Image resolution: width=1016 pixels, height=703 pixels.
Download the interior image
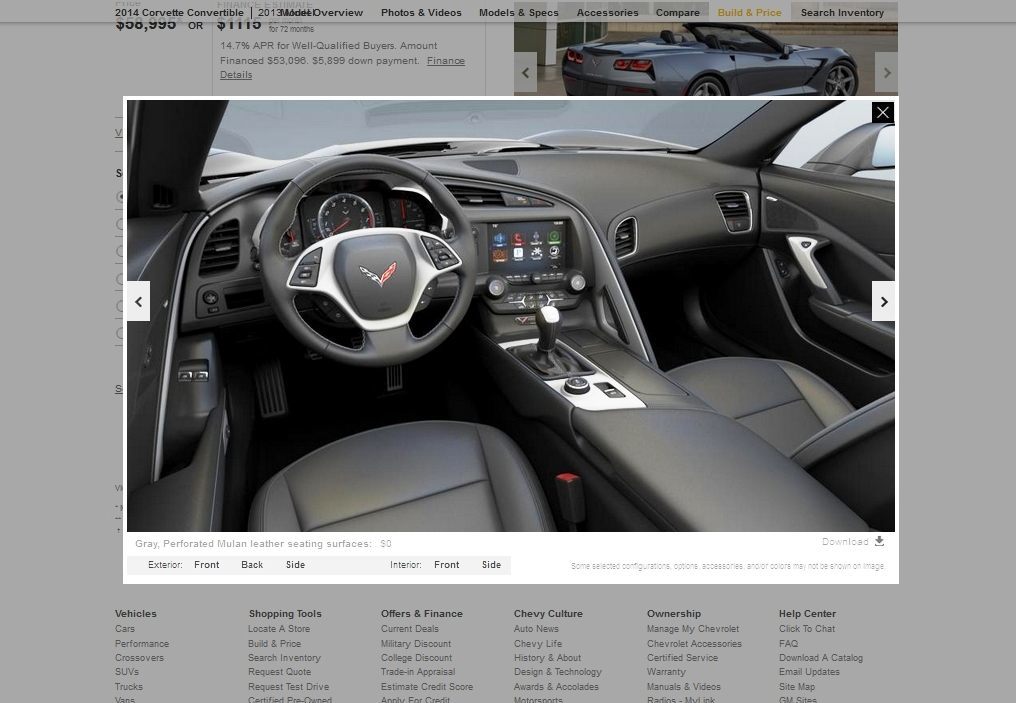tap(853, 541)
